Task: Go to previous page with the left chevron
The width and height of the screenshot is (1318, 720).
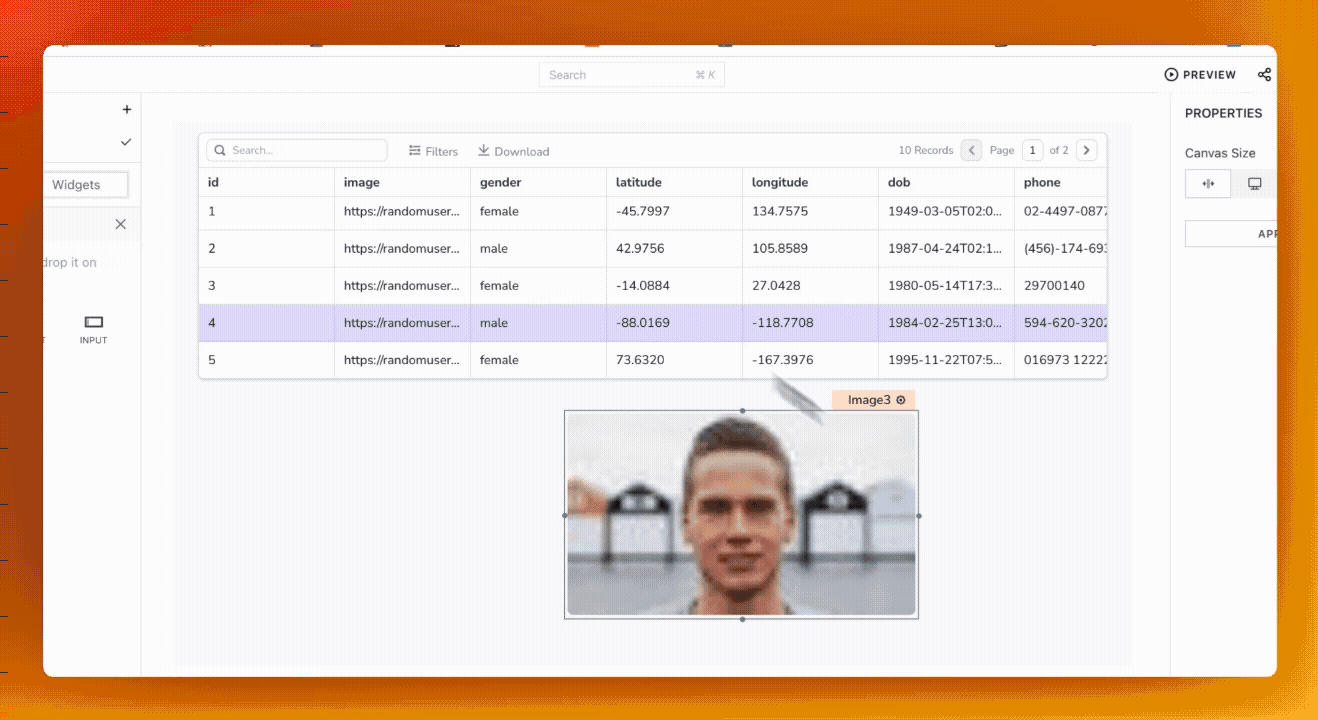Action: click(971, 150)
